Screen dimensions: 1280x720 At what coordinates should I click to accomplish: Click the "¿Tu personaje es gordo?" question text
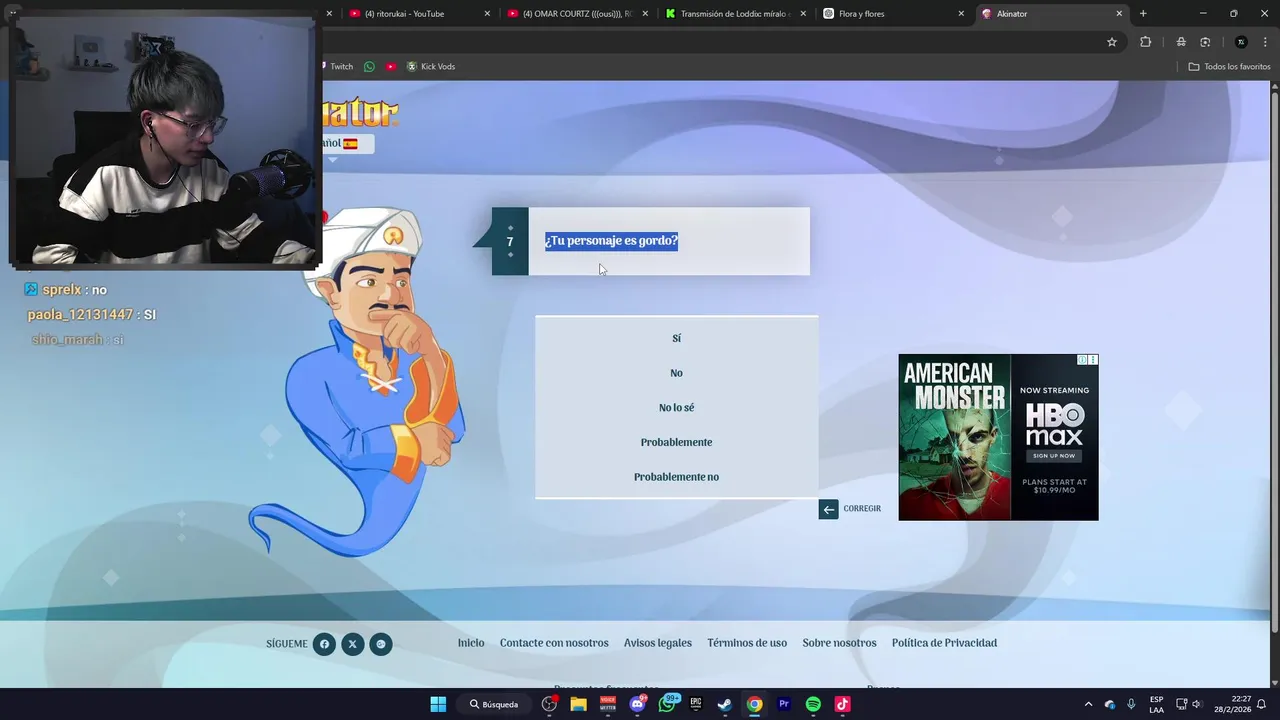point(611,241)
